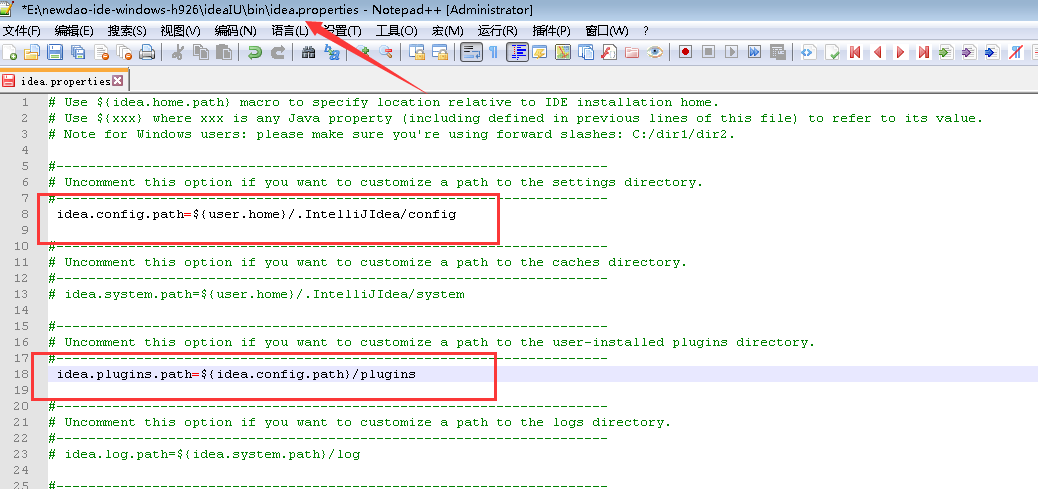
Task: Open the 编码(N) menu
Action: pyautogui.click(x=235, y=30)
